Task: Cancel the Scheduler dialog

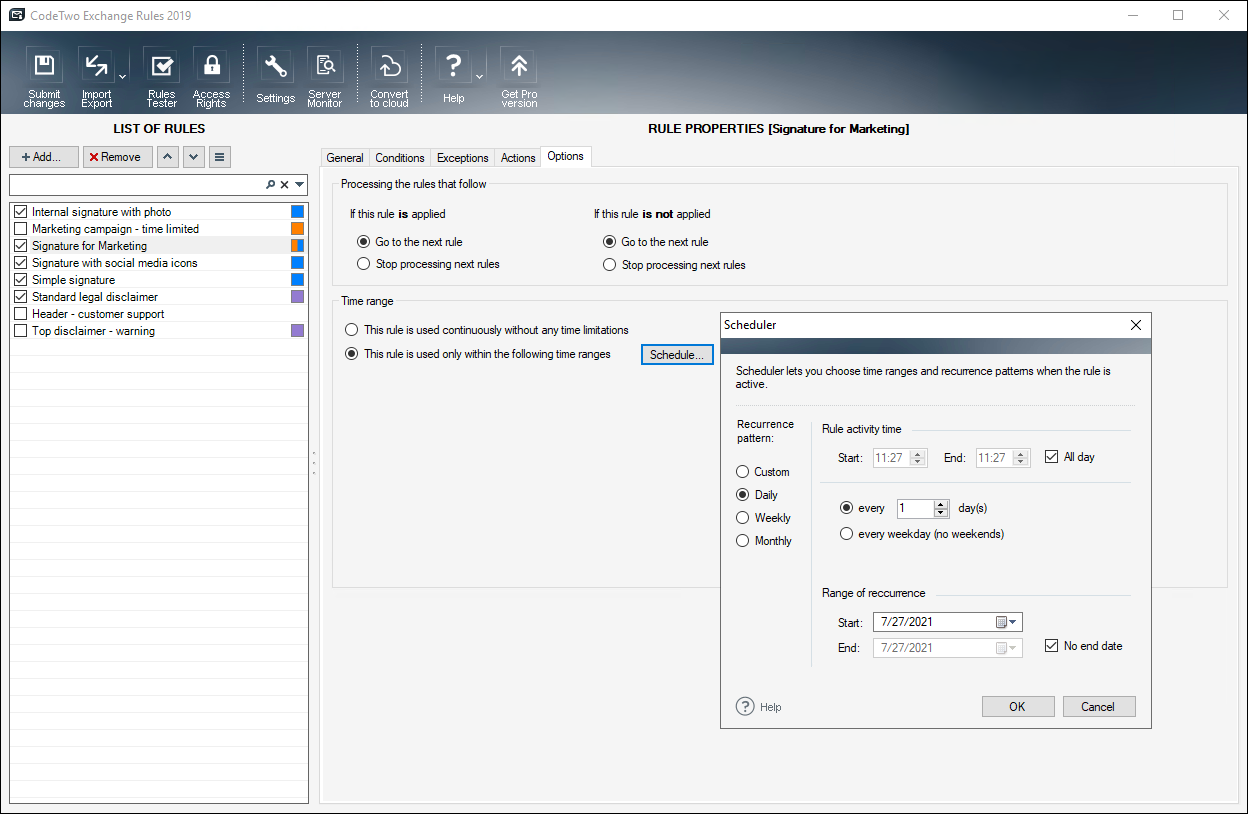Action: [x=1098, y=707]
